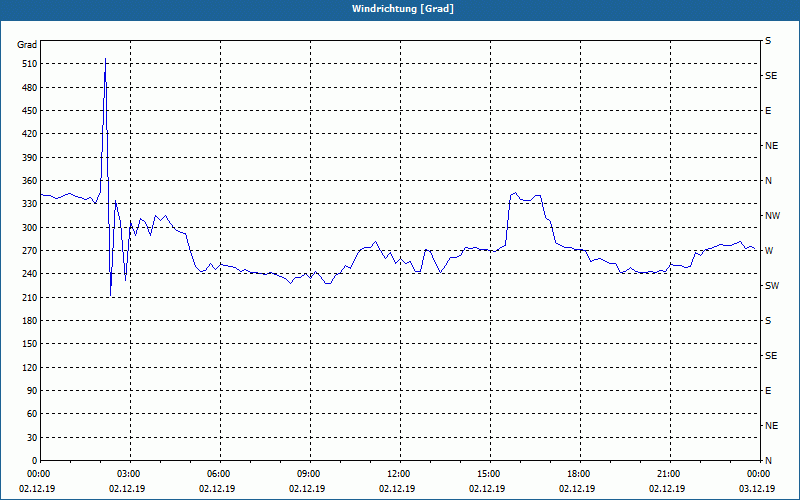The width and height of the screenshot is (800, 500).
Task: Click the 180 degree axis label
Action: pos(30,321)
